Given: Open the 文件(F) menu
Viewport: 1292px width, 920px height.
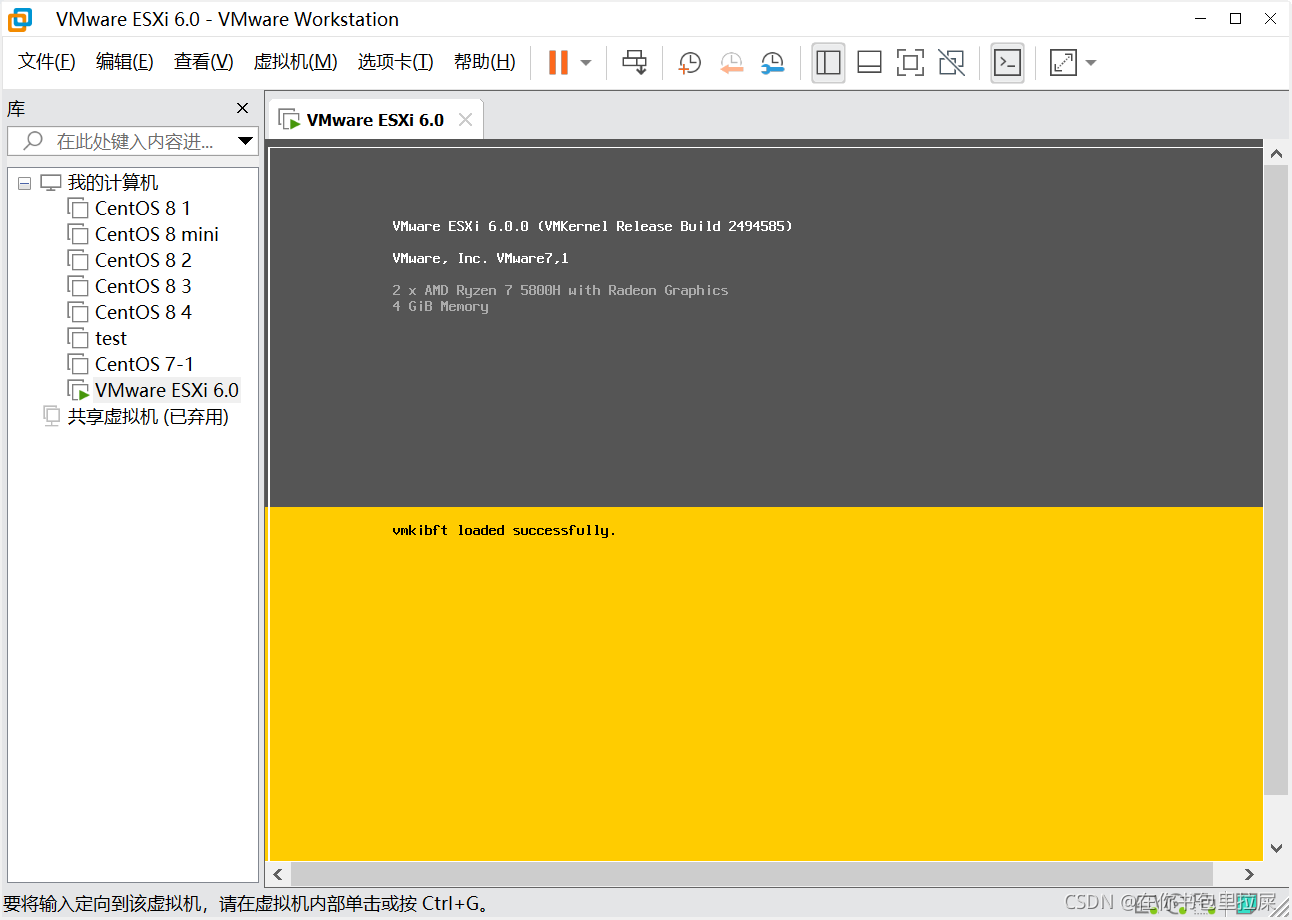Looking at the screenshot, I should (47, 62).
